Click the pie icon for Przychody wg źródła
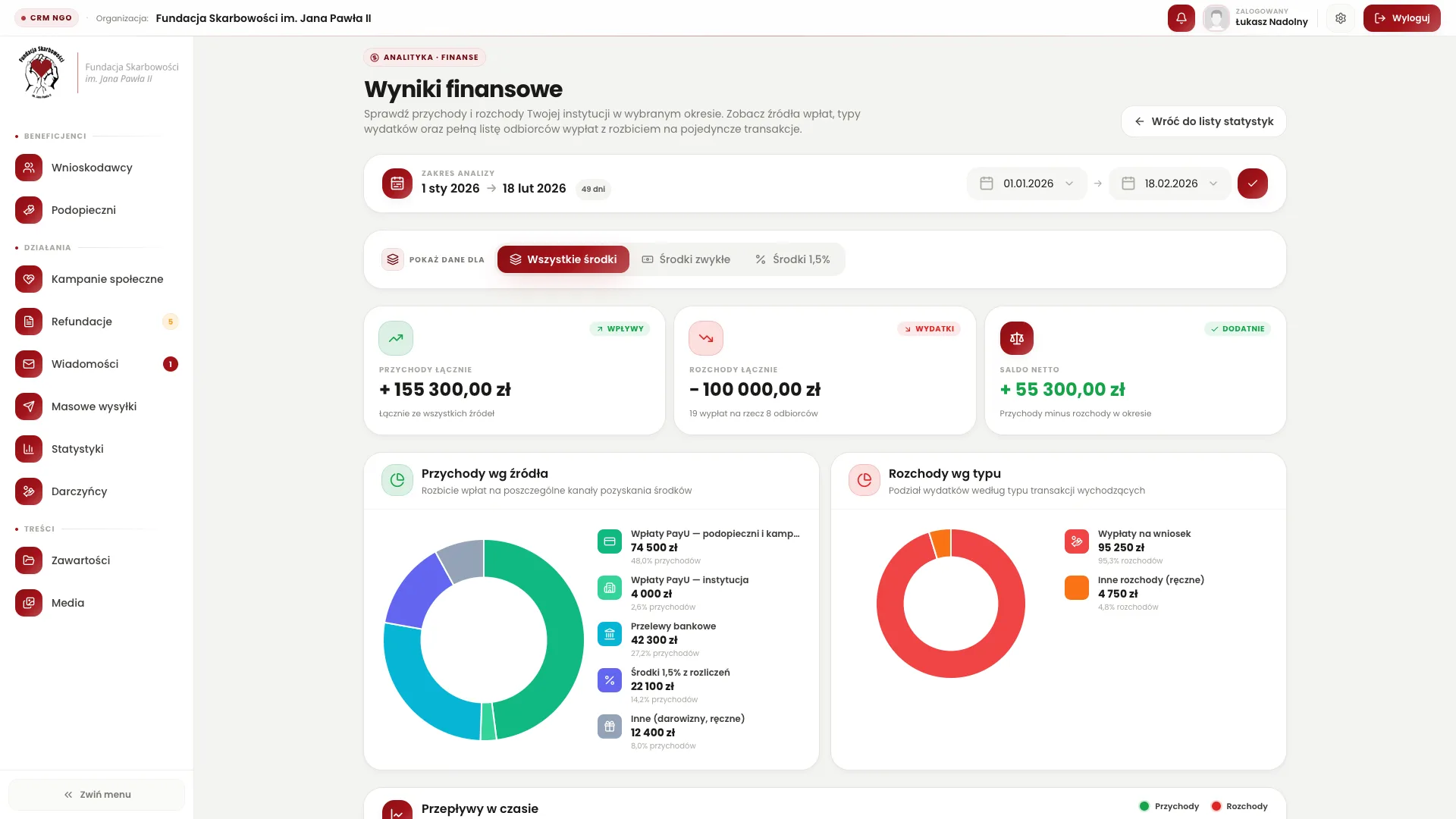 397,480
